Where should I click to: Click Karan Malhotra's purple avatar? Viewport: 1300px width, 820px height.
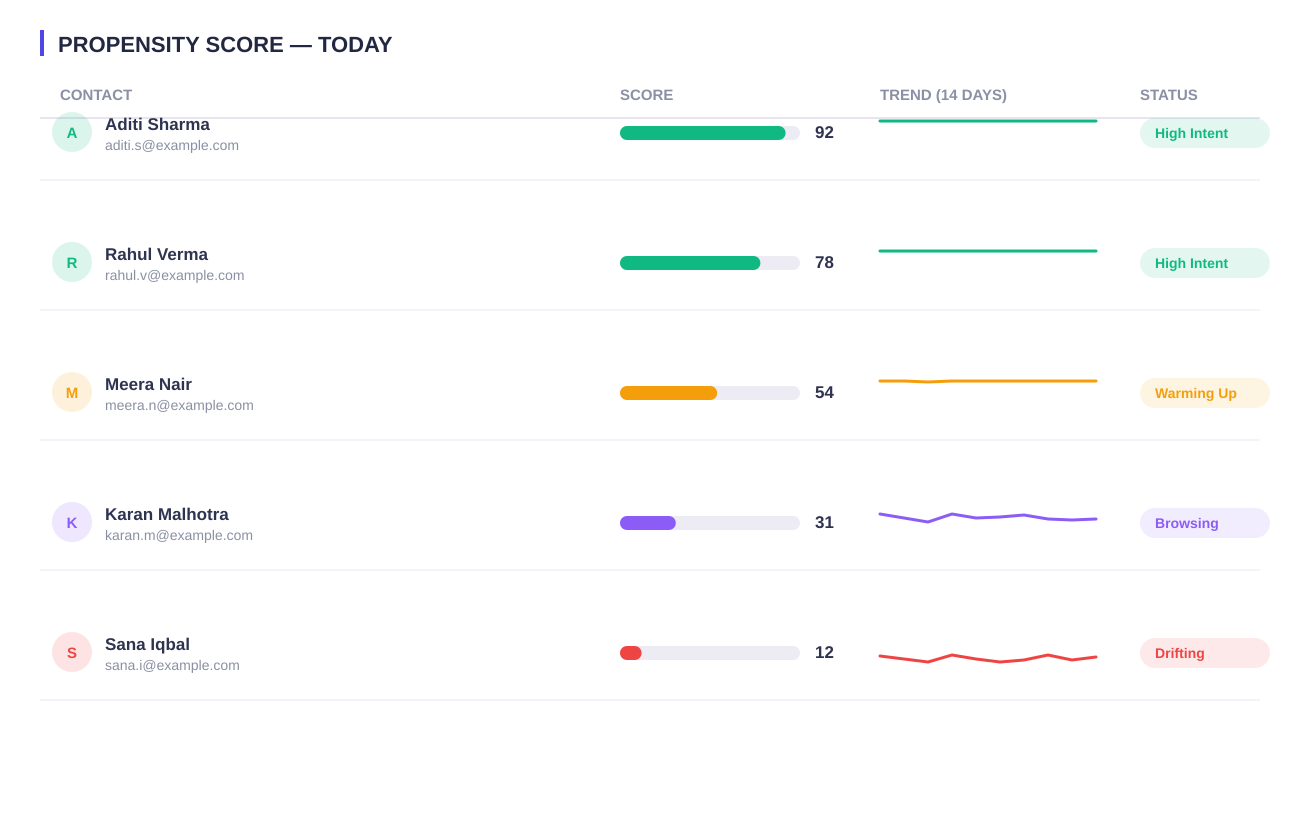tap(72, 522)
